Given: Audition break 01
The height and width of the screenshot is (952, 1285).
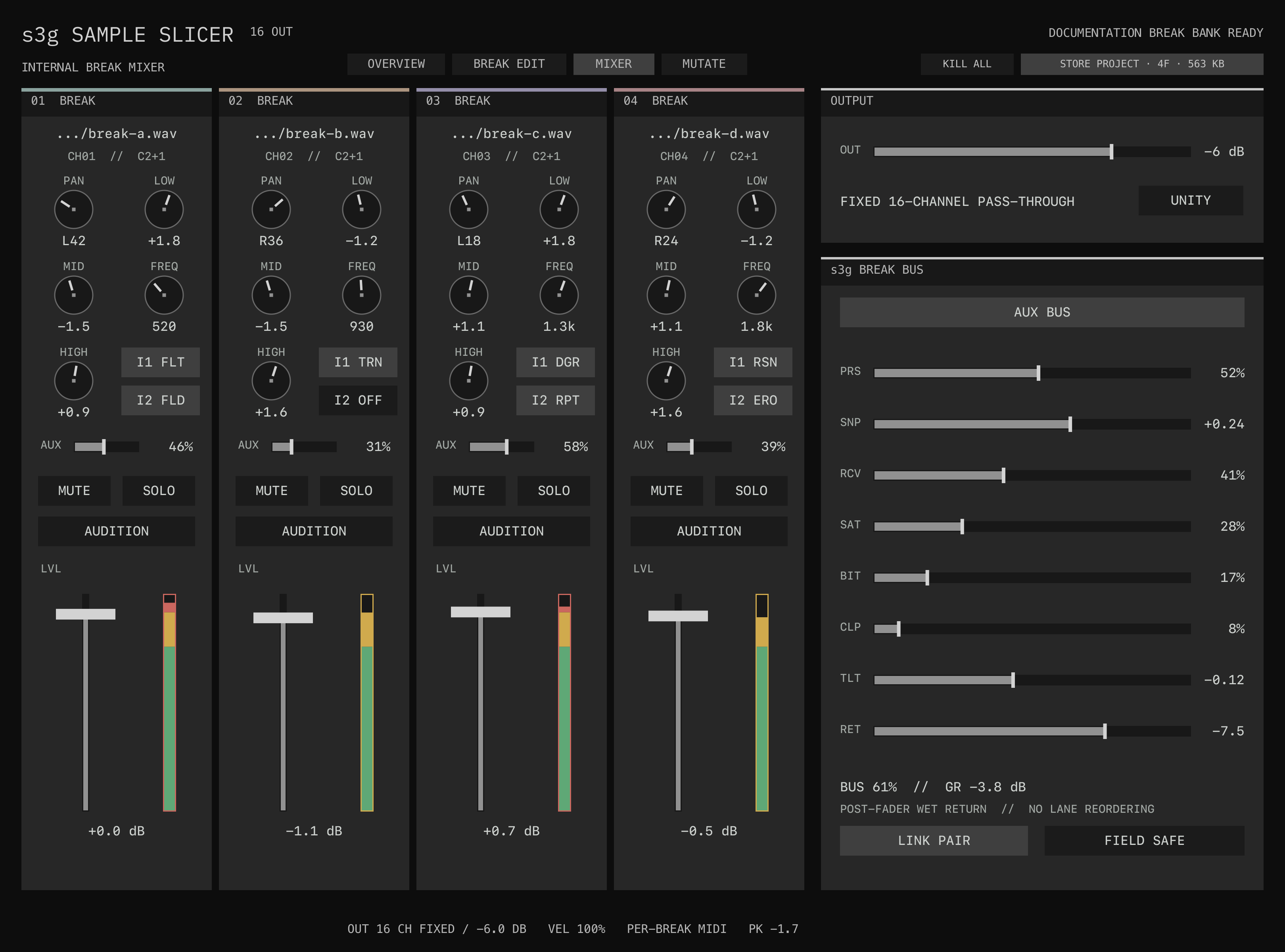Looking at the screenshot, I should (x=116, y=531).
